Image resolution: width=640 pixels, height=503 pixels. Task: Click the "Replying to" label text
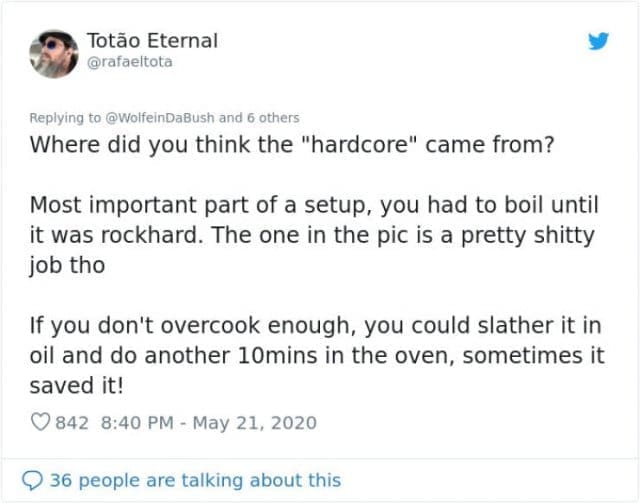coord(65,118)
